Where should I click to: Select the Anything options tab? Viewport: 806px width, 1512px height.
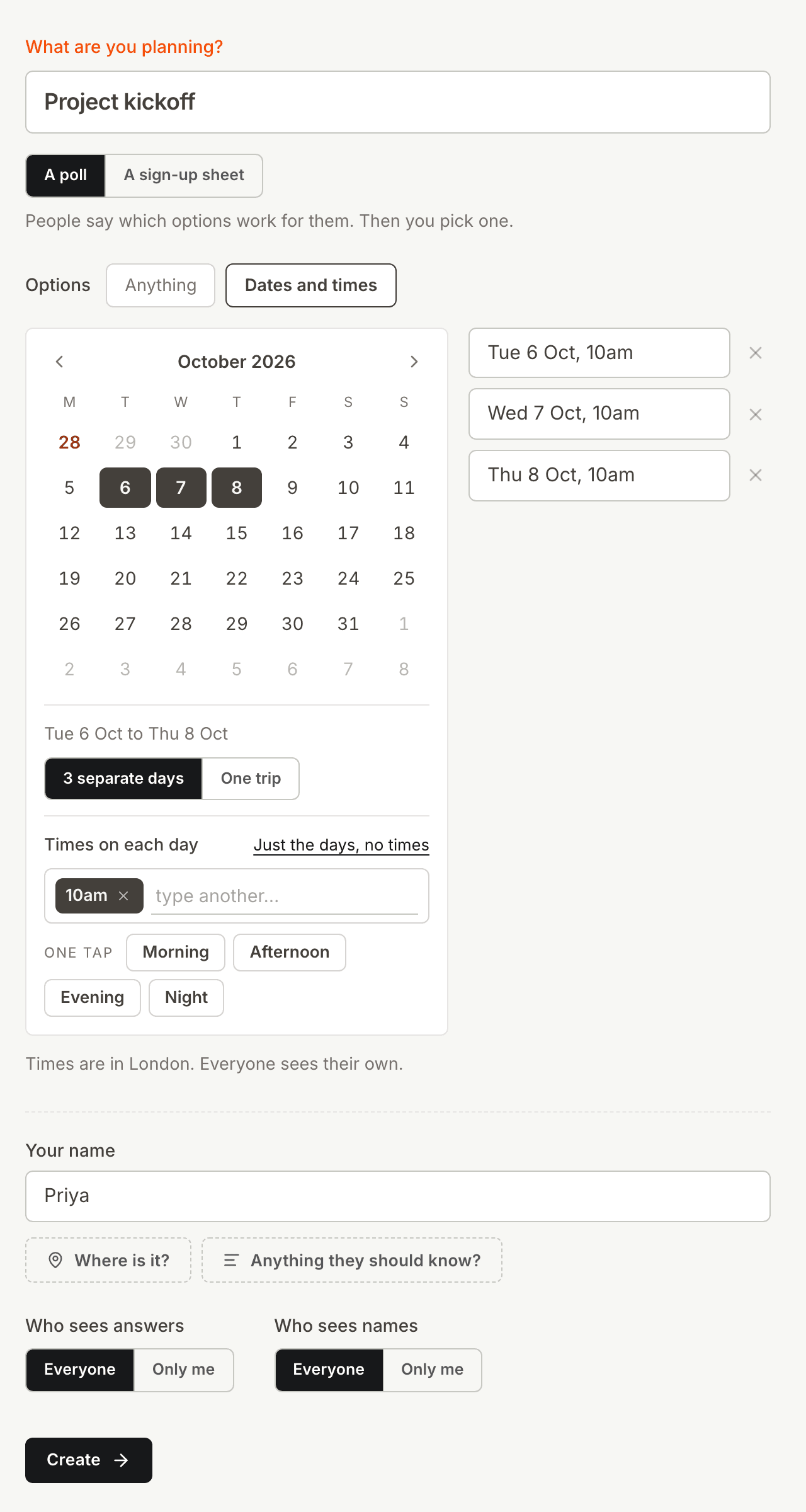coord(161,285)
